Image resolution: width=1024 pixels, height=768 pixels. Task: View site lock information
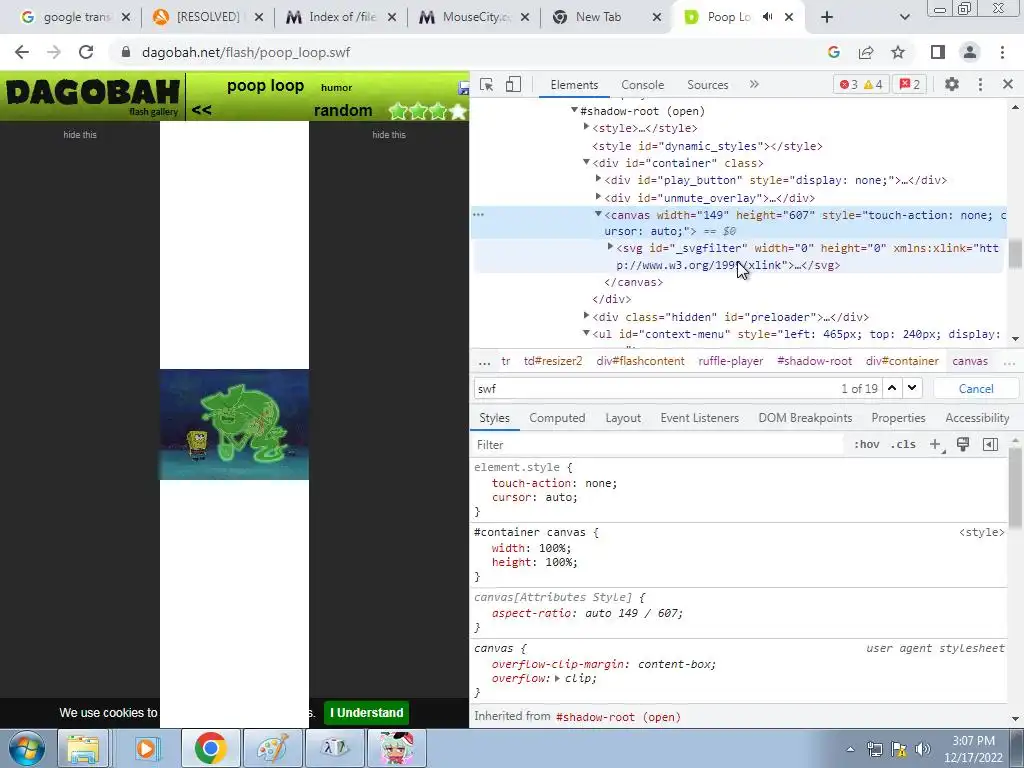click(x=126, y=52)
